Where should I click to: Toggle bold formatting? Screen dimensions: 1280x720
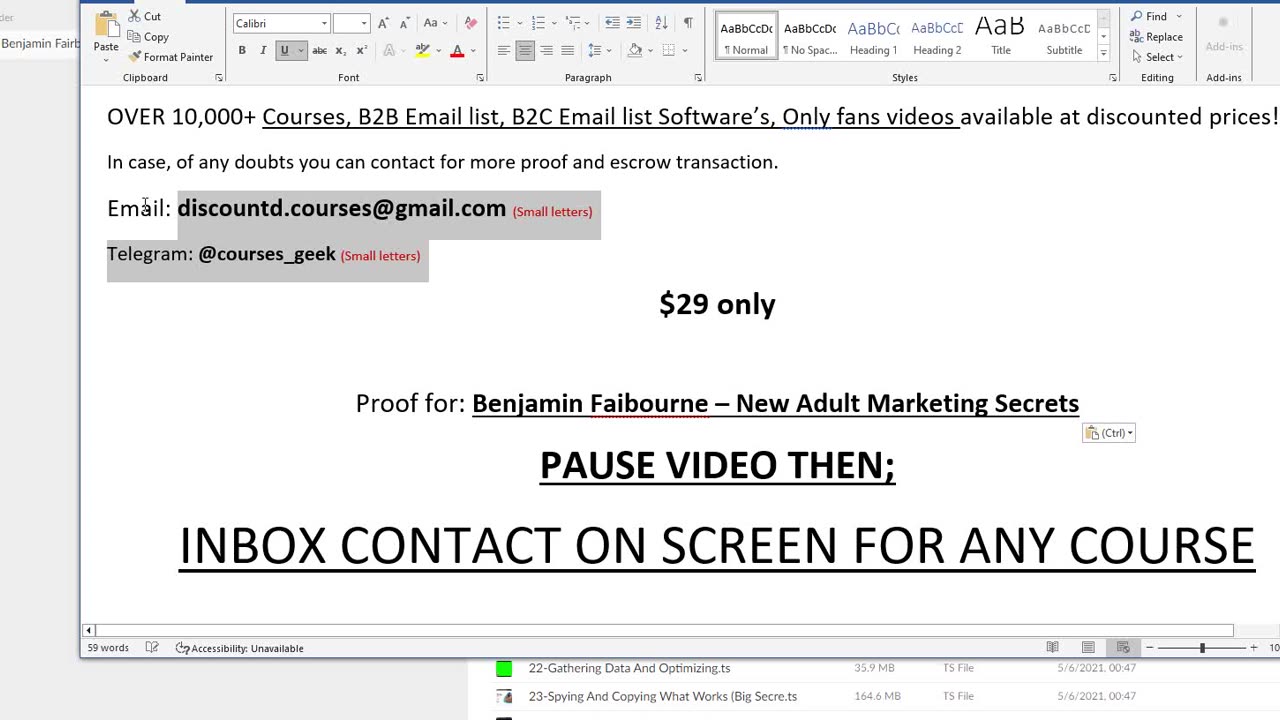click(x=242, y=50)
